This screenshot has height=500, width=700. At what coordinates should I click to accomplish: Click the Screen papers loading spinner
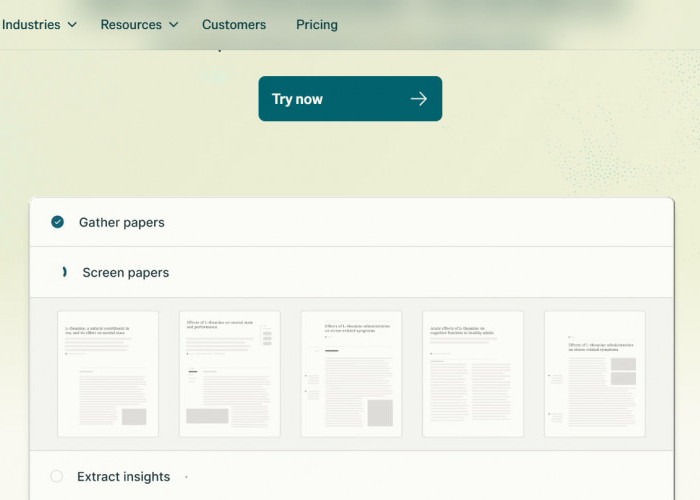pos(64,272)
